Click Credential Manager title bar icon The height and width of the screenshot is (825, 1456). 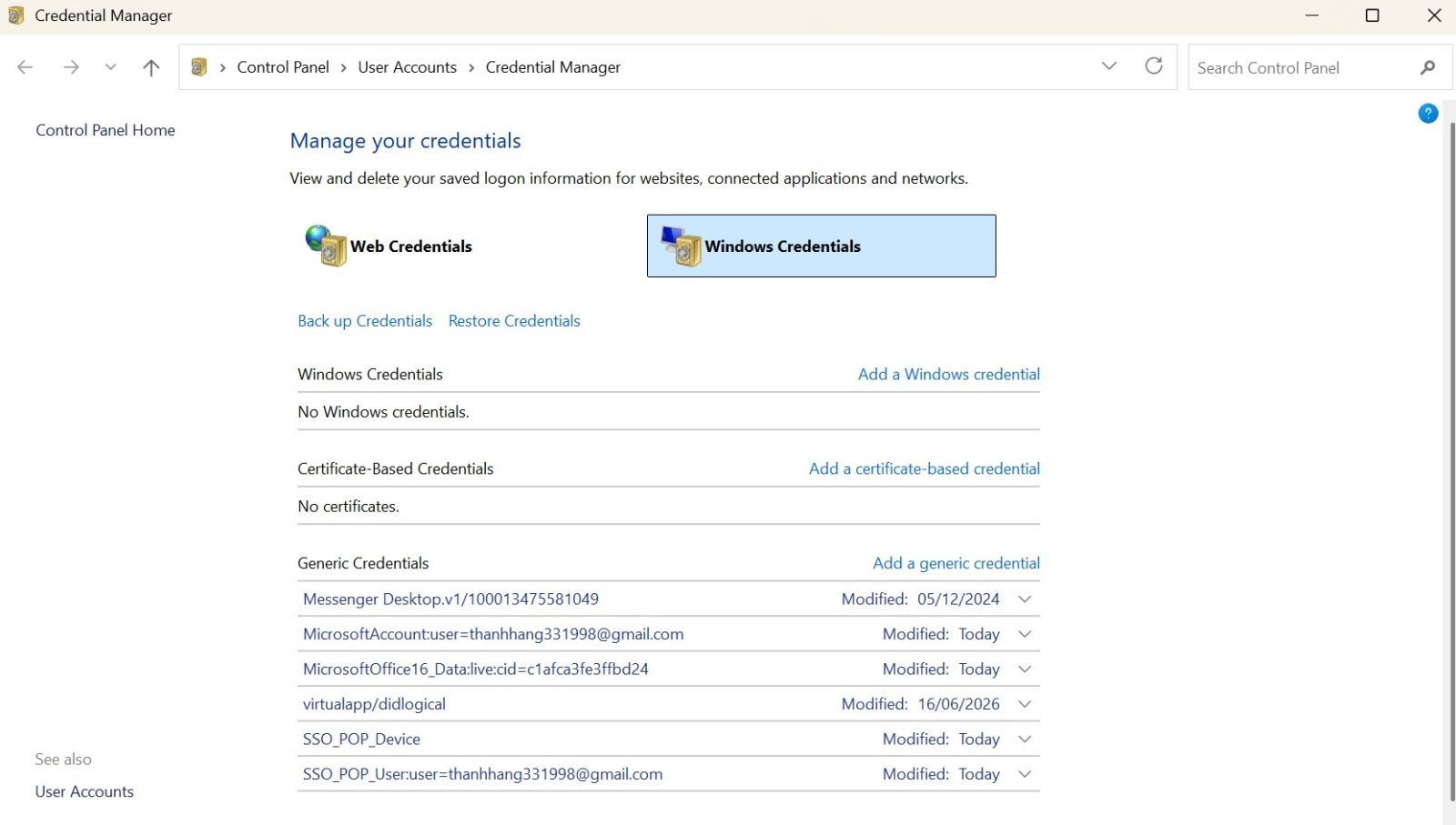click(15, 15)
